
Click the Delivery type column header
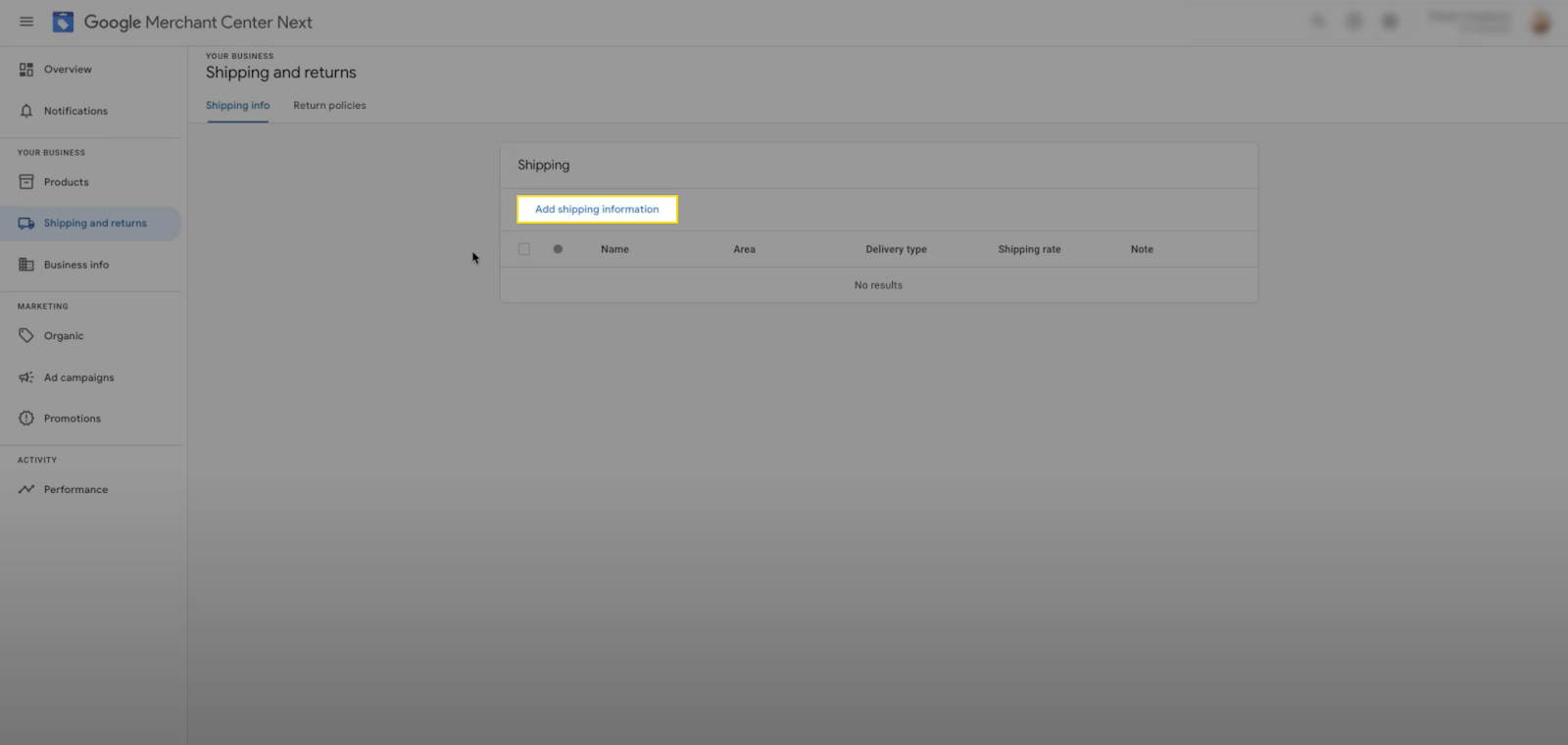[x=896, y=249]
